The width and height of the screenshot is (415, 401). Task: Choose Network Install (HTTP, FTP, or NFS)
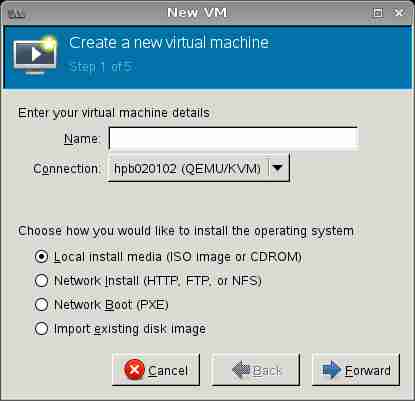[x=41, y=281]
